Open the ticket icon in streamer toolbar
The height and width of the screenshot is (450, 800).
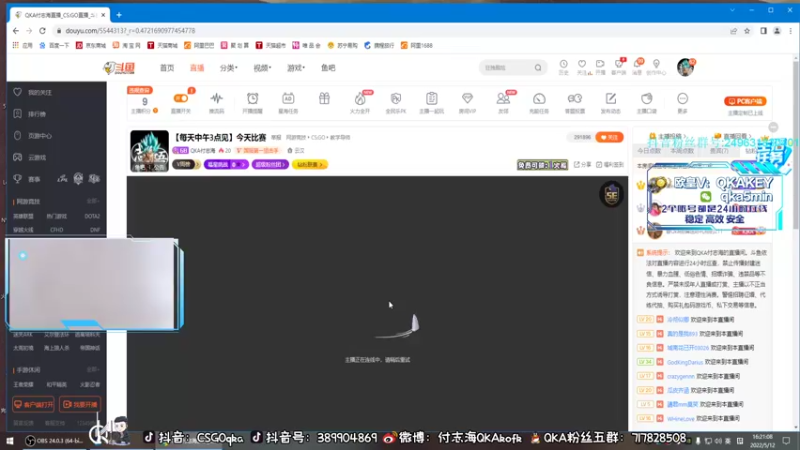coord(574,98)
